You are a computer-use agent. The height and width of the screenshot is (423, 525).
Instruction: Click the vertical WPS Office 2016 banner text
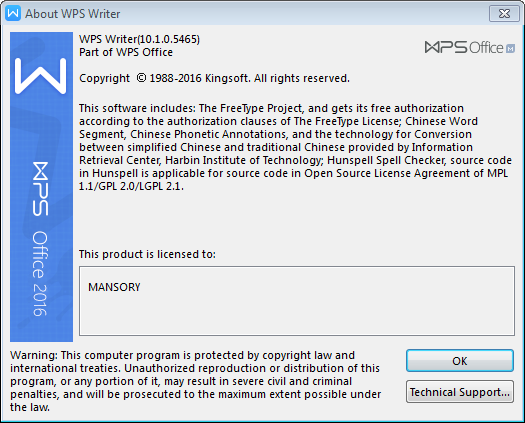point(40,239)
